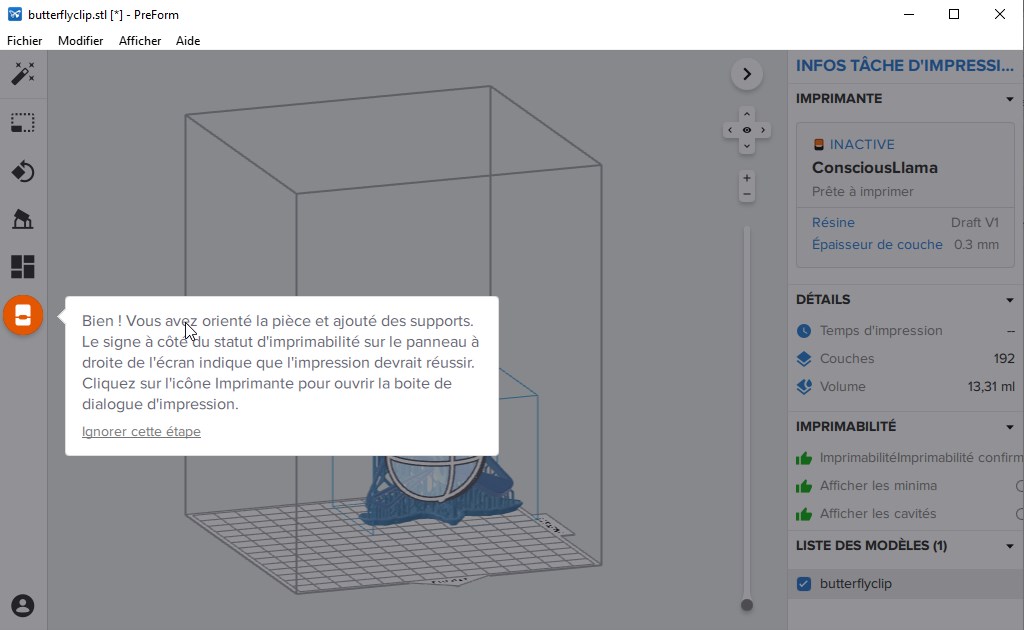1024x630 pixels.
Task: Select the One-Click Print magic wand tool
Action: pyautogui.click(x=23, y=74)
